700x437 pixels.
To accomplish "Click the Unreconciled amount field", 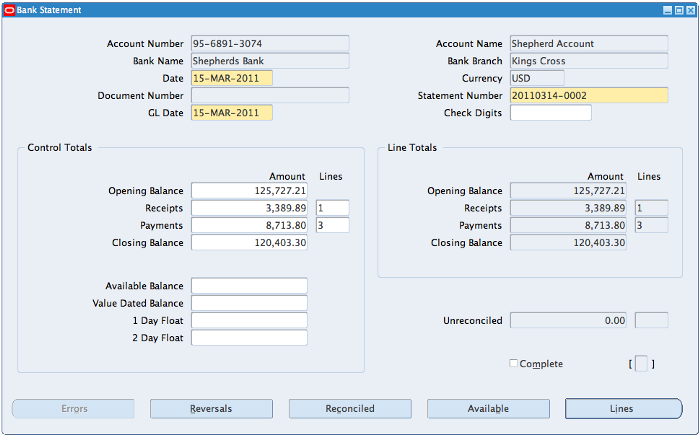I will [568, 320].
